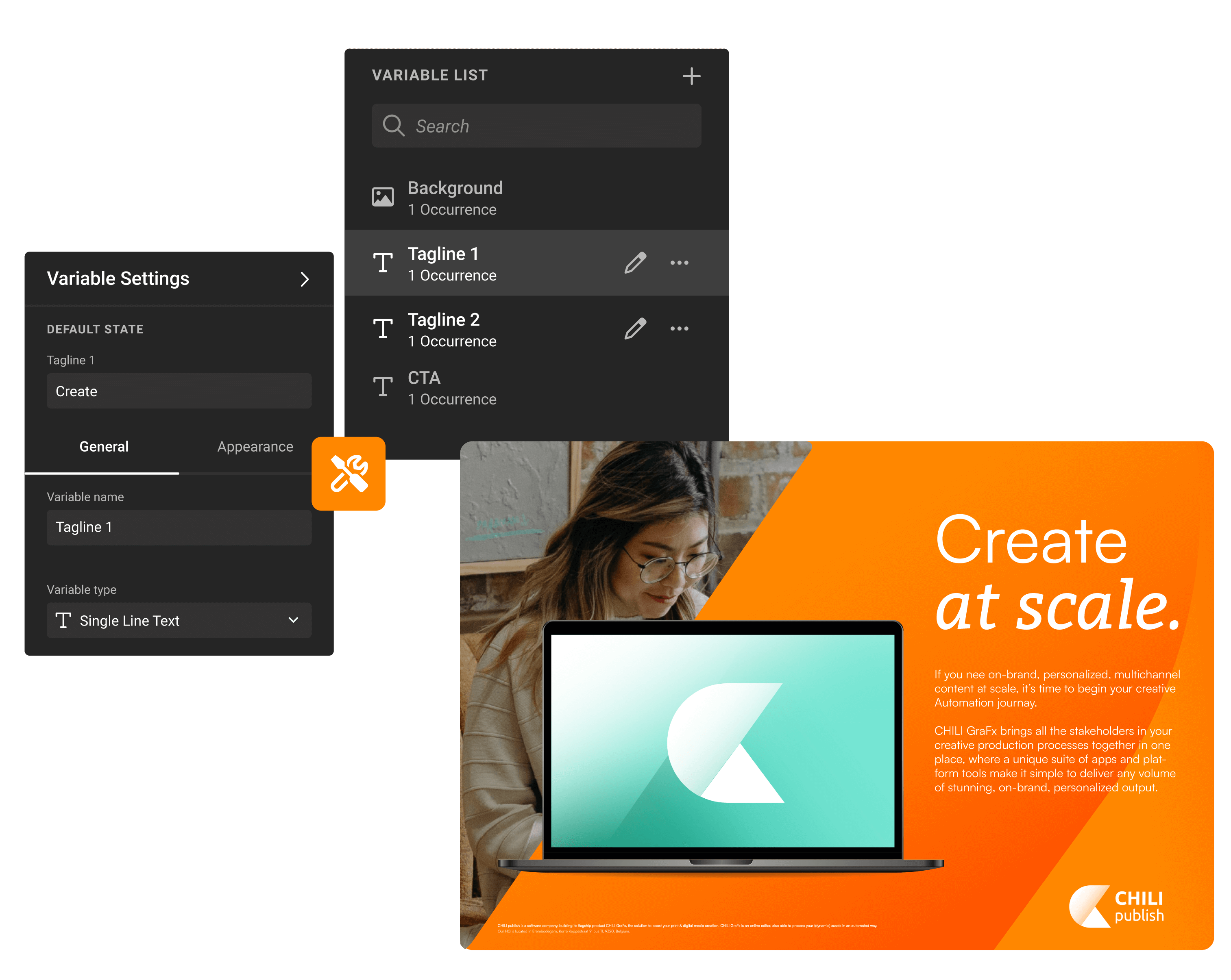
Task: Click the Tagline 1 text type icon
Action: click(383, 263)
